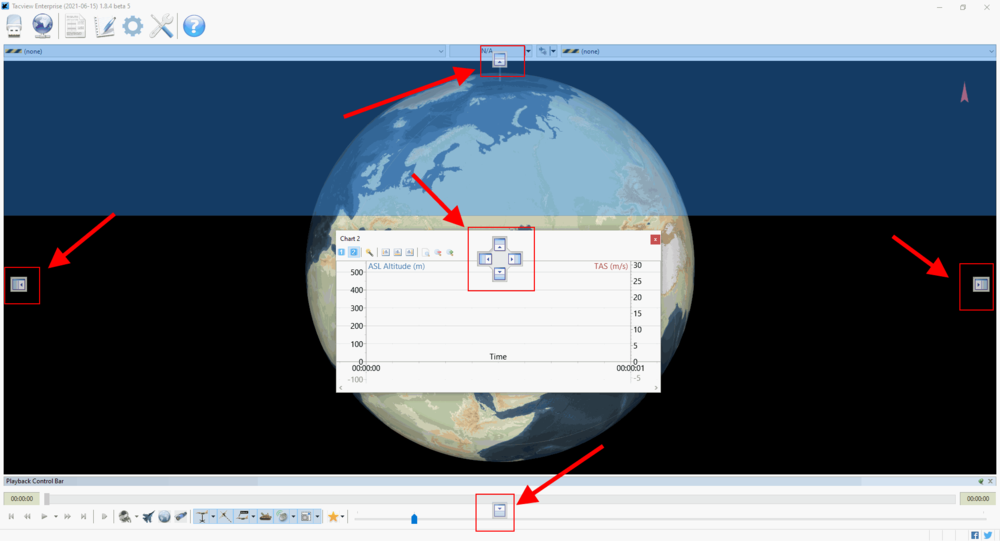Image resolution: width=1000 pixels, height=541 pixels.
Task: Rewind the playback
Action: 27,516
